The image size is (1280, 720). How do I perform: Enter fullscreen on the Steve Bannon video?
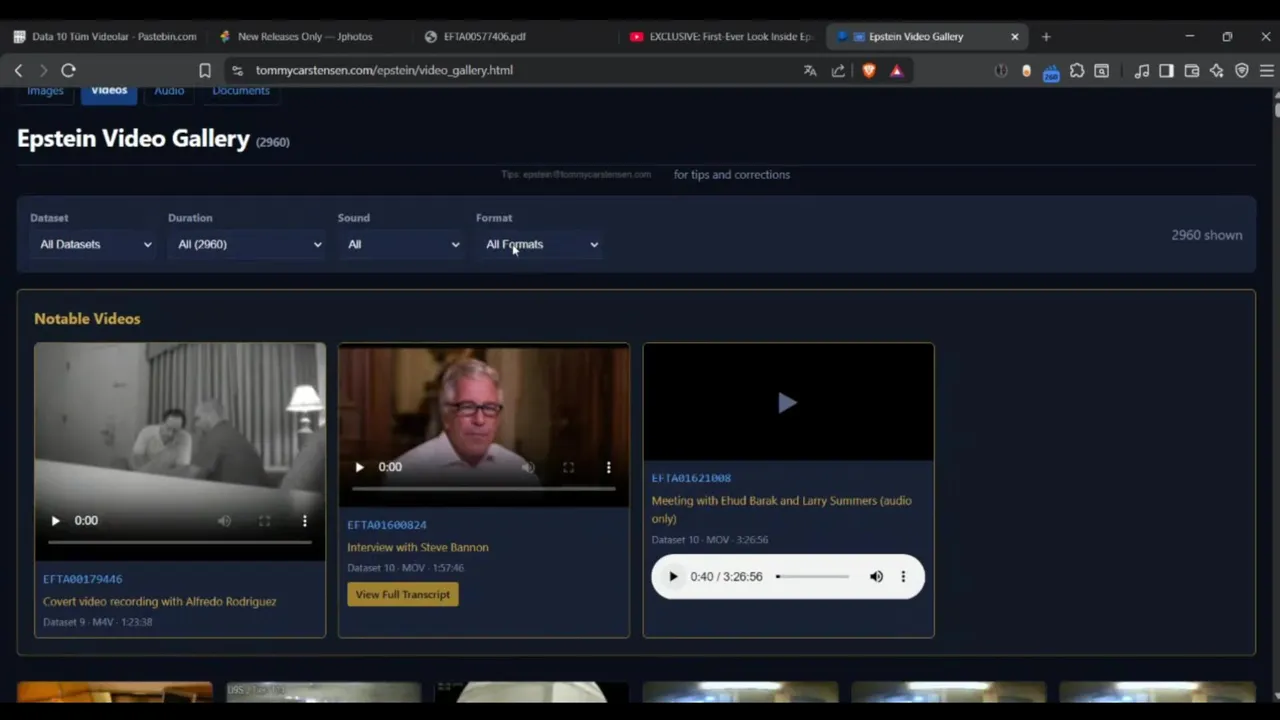coord(568,467)
